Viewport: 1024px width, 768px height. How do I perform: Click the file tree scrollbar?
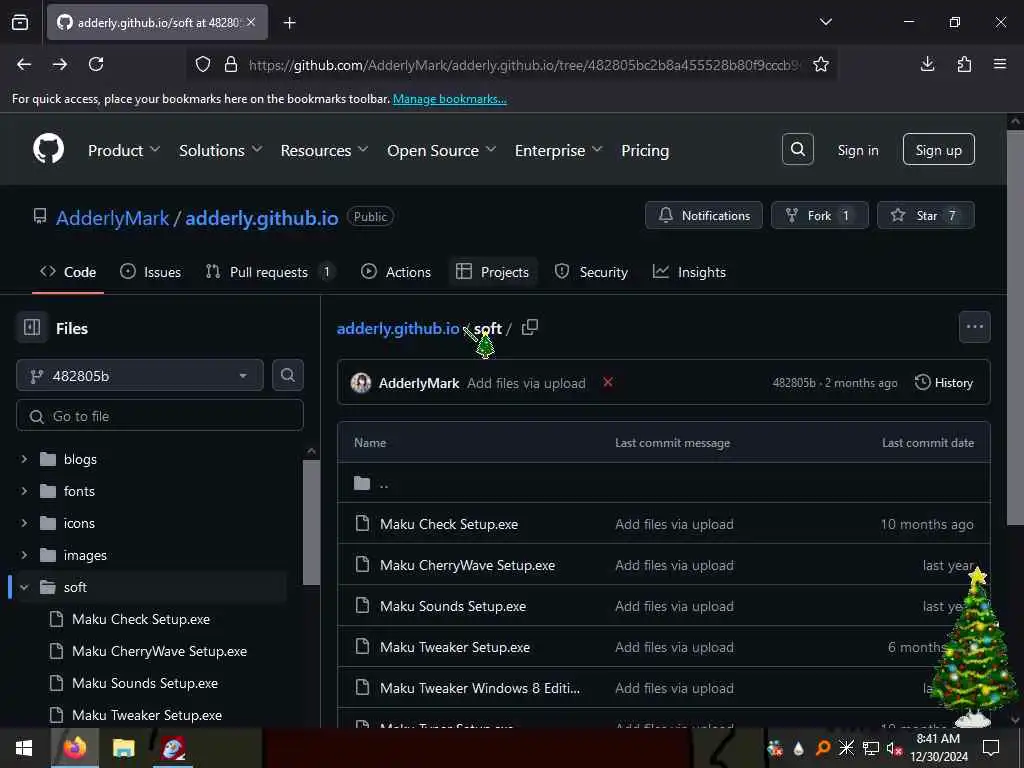point(312,522)
